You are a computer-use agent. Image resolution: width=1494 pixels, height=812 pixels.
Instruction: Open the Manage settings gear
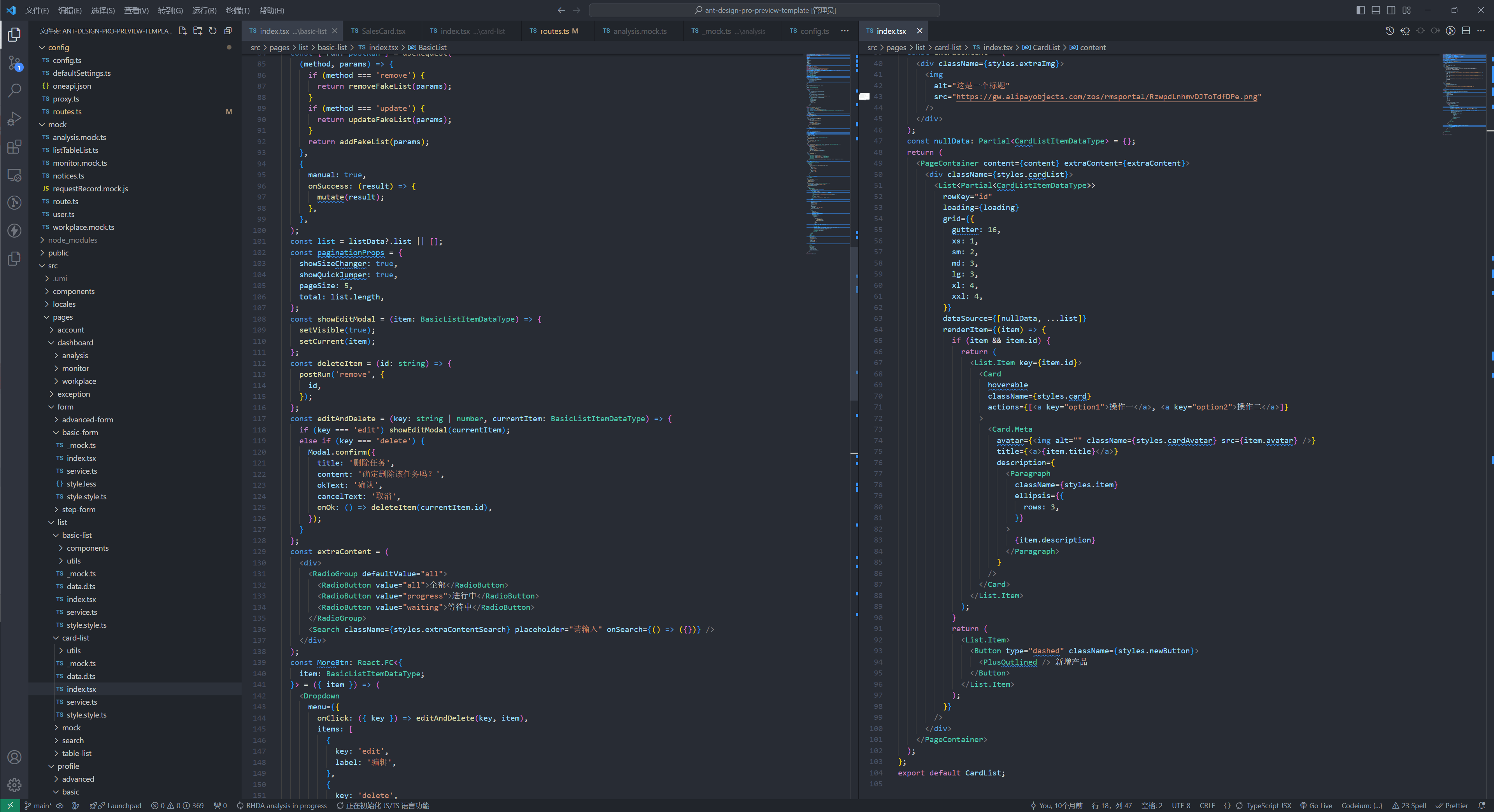(x=14, y=785)
